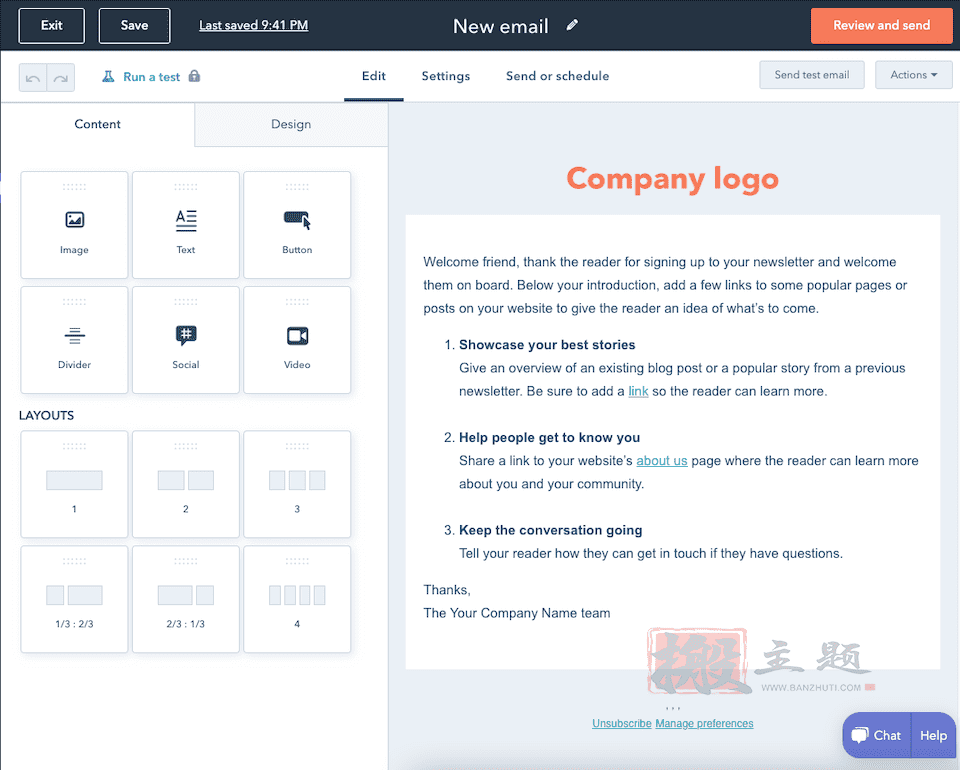Viewport: 960px width, 770px height.
Task: Open the Chat bubble icon
Action: pyautogui.click(x=860, y=734)
